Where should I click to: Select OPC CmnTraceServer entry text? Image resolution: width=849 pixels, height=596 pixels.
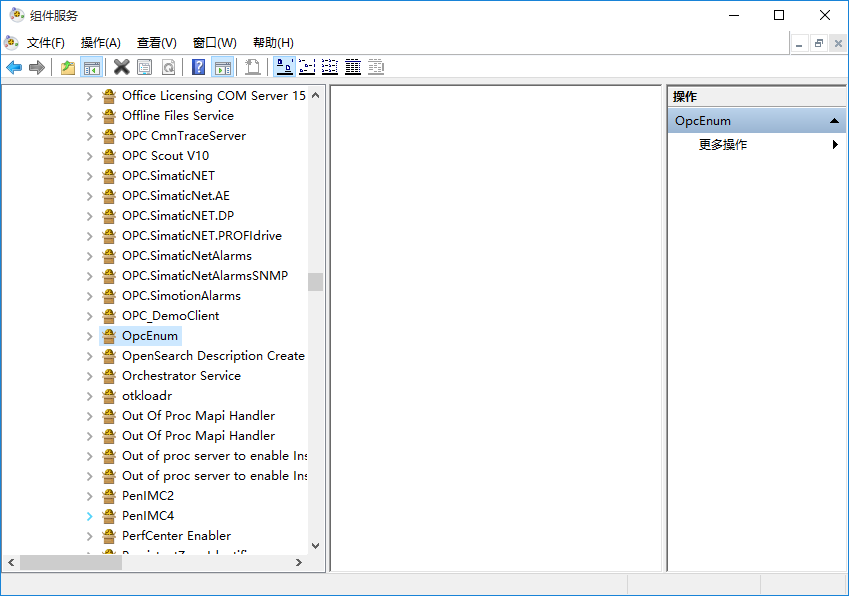184,136
